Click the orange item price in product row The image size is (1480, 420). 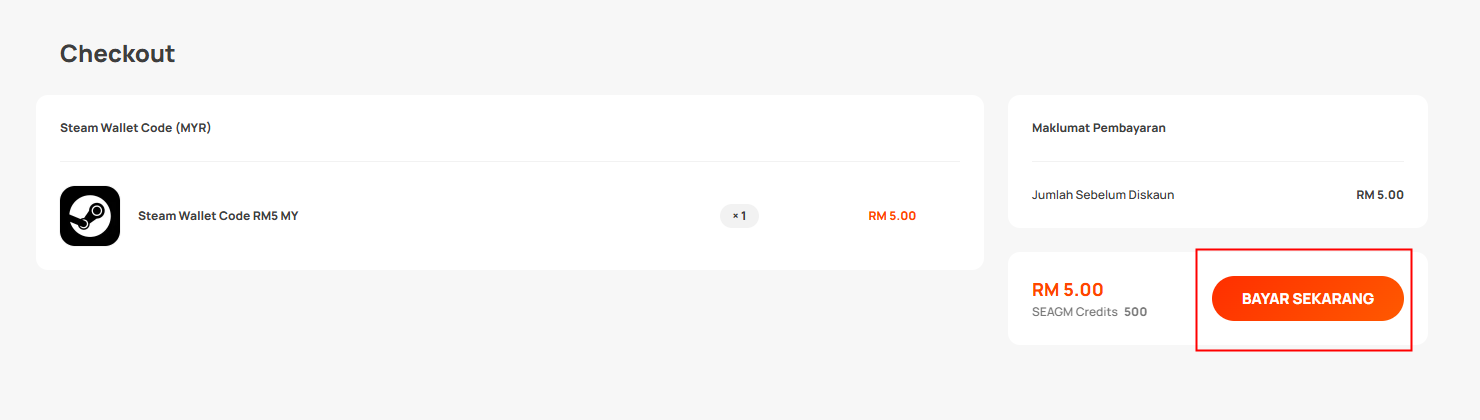[x=892, y=216]
